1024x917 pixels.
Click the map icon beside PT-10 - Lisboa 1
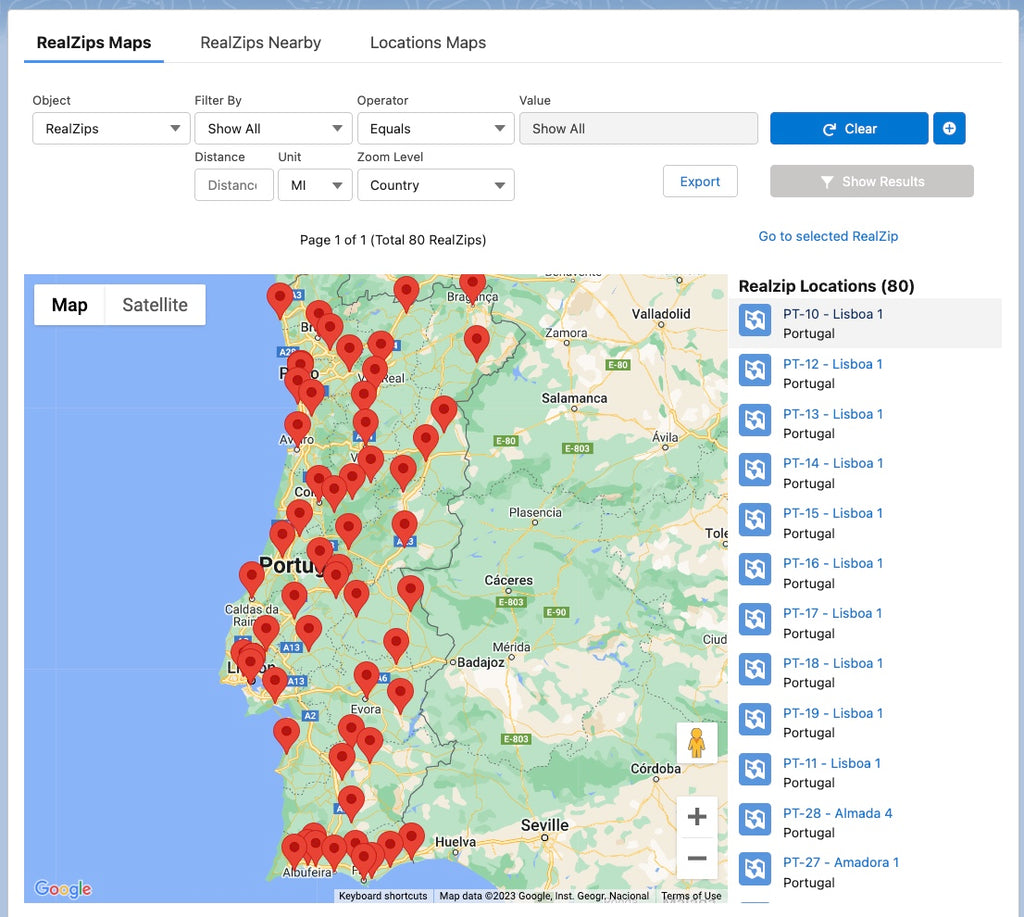click(755, 320)
